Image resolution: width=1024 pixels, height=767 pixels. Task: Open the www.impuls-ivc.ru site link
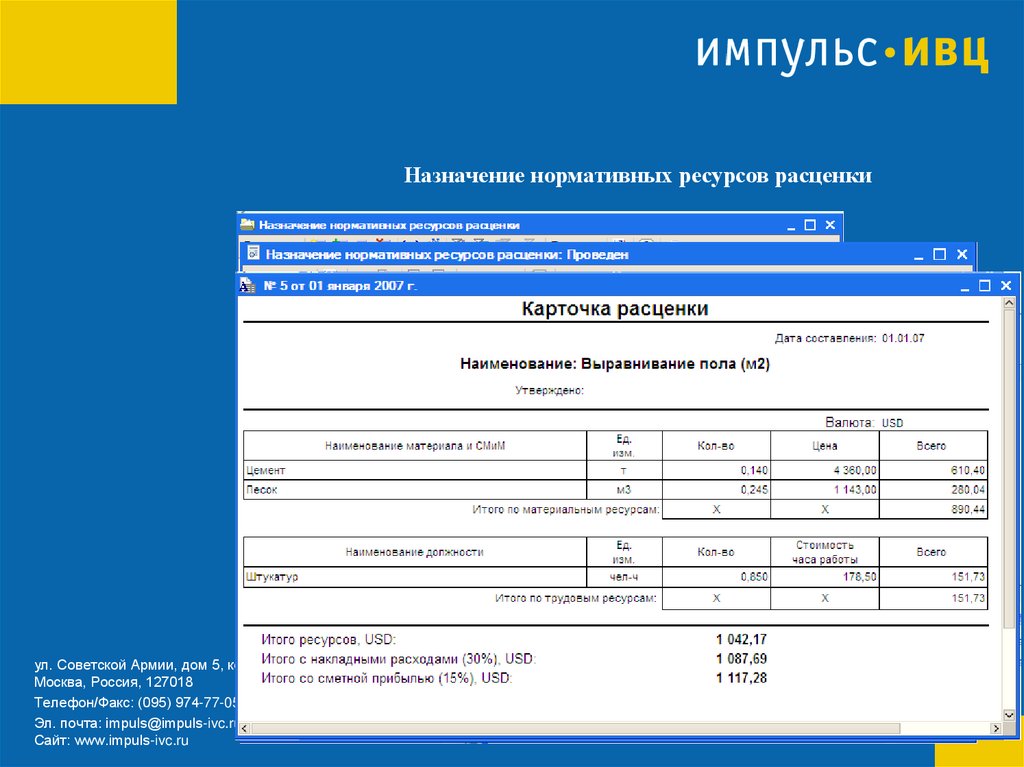tap(131, 741)
